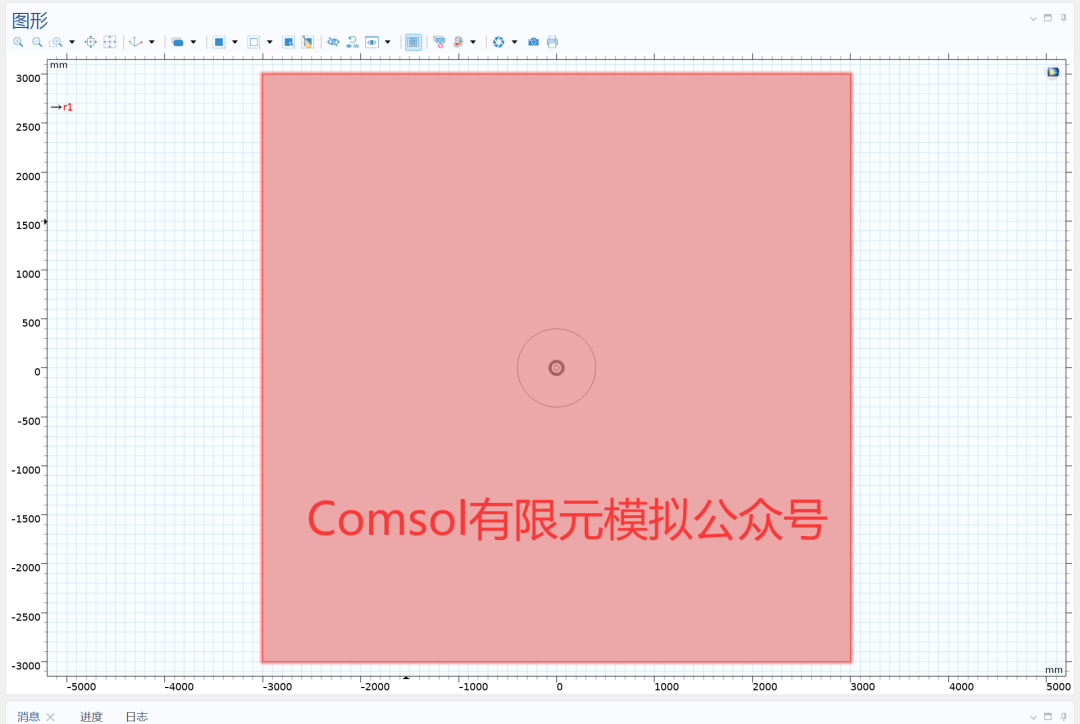Click the Zoom In magnifier icon
The width and height of the screenshot is (1080, 724).
click(18, 42)
